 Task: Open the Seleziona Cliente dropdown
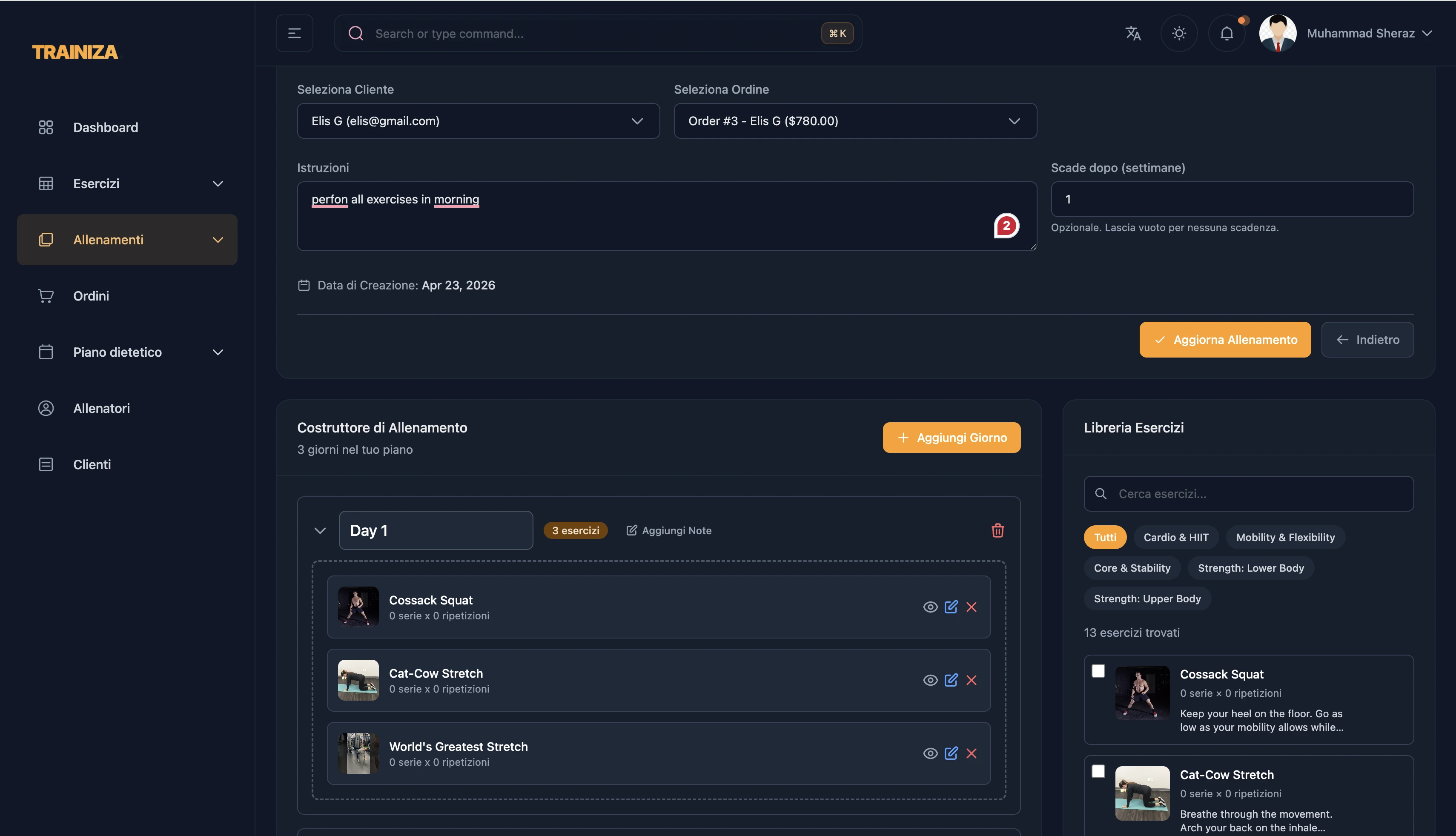tap(478, 120)
